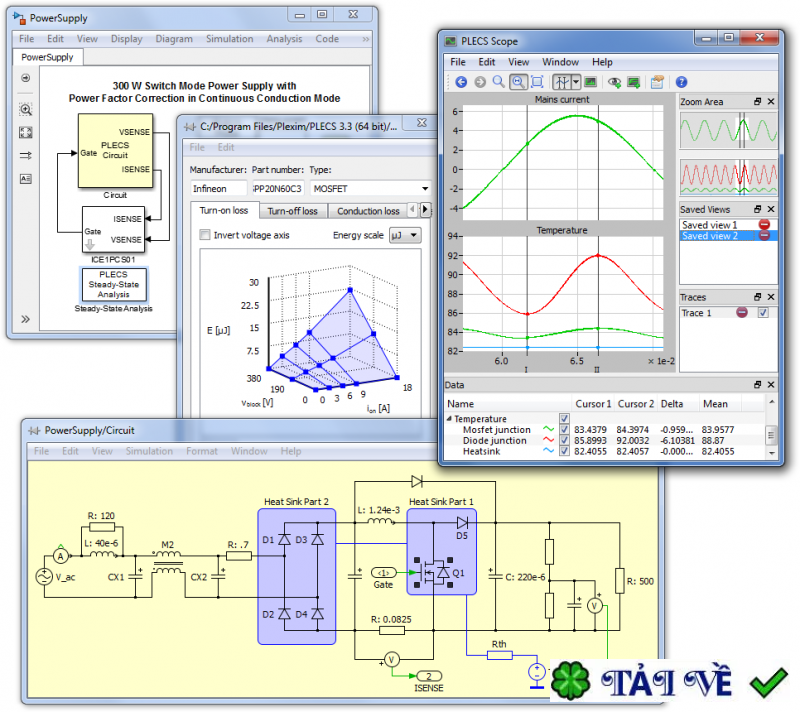The width and height of the screenshot is (800, 712).
Task: Open the Simulation menu in PowerSupply window
Action: coord(229,39)
